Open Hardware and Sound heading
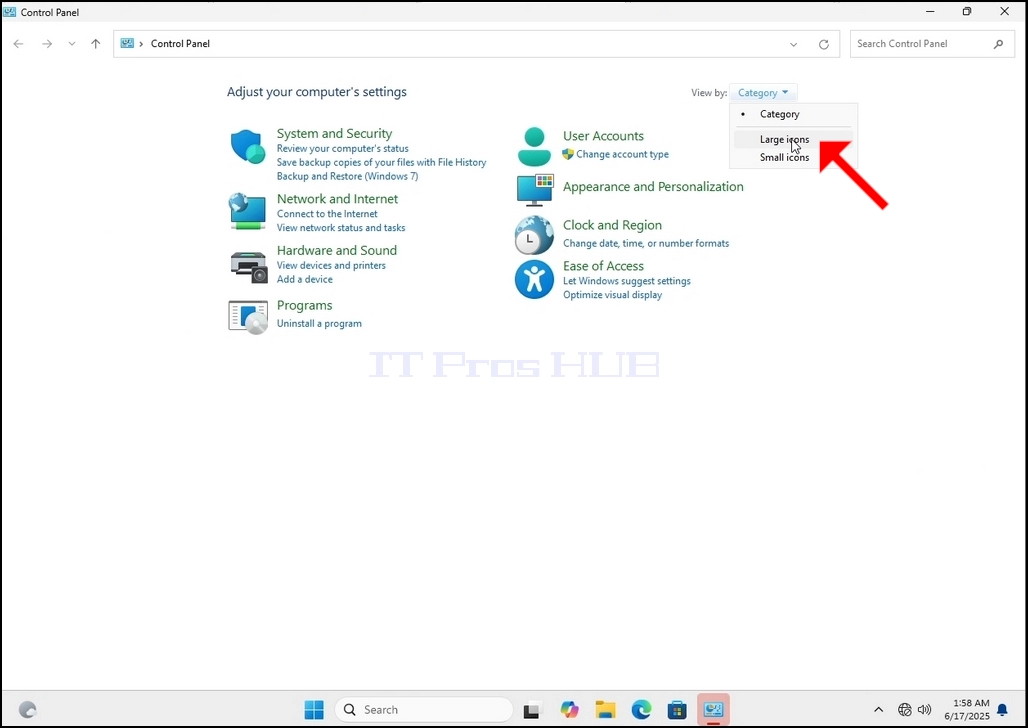This screenshot has width=1028, height=728. tap(336, 251)
